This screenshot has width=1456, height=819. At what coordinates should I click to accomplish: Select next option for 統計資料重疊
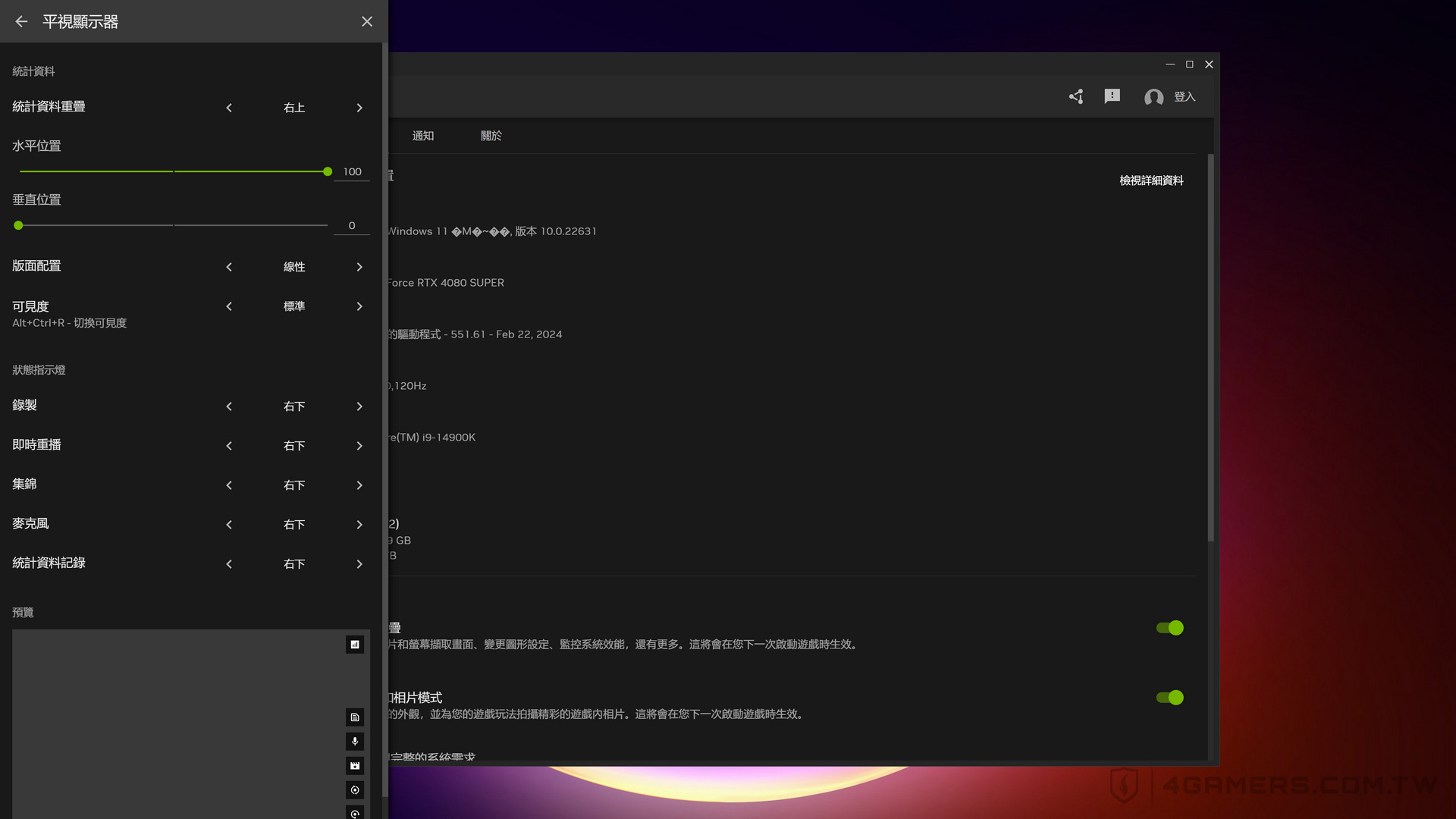click(x=359, y=108)
